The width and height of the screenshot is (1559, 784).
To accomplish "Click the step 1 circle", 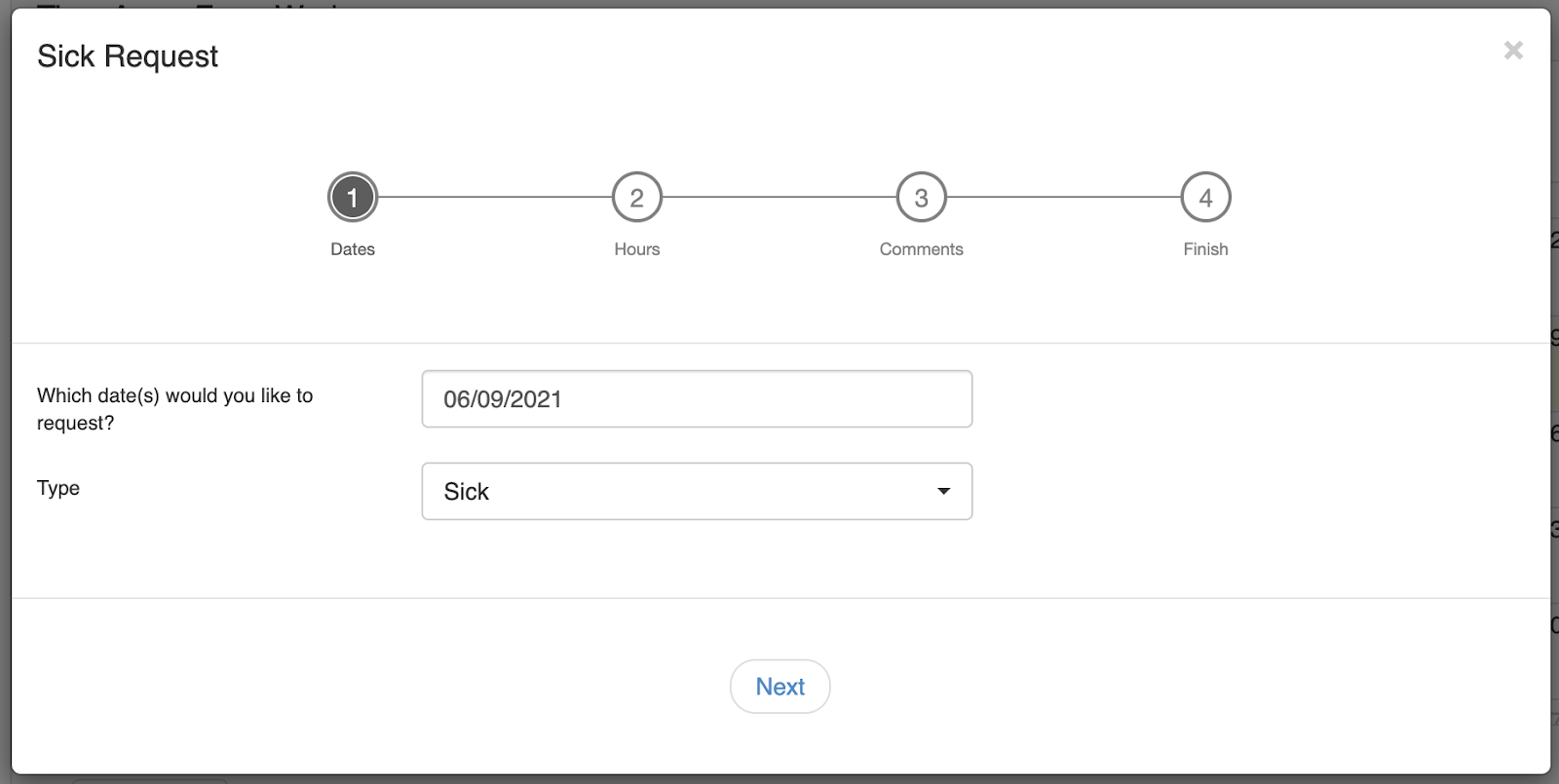I will pos(353,198).
